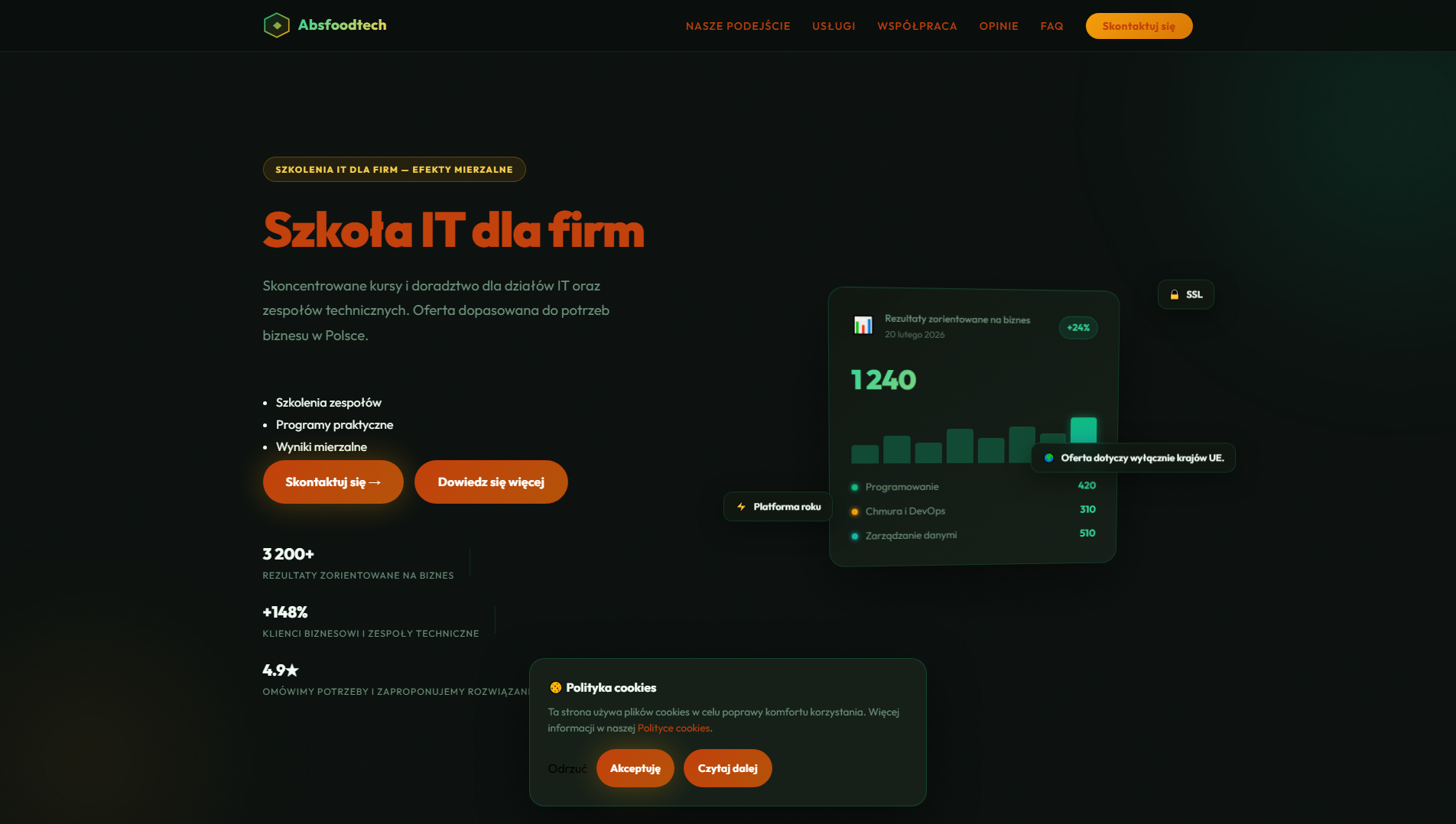Screen dimensions: 1456x824
Task: Click the Zarządzanie danymi row label
Action: pyautogui.click(x=911, y=536)
